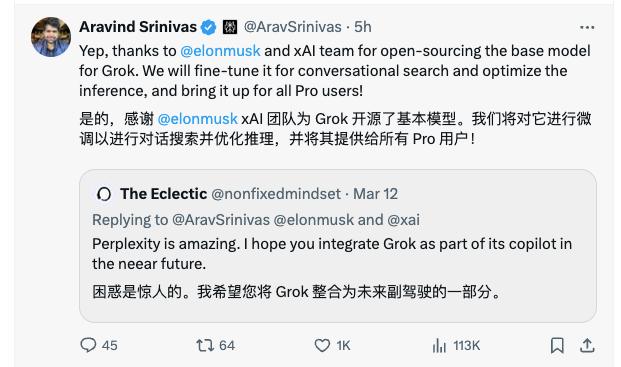Image resolution: width=621 pixels, height=367 pixels.
Task: Follow the @elonmusk mention in Chinese translation
Action: pyautogui.click(x=198, y=119)
